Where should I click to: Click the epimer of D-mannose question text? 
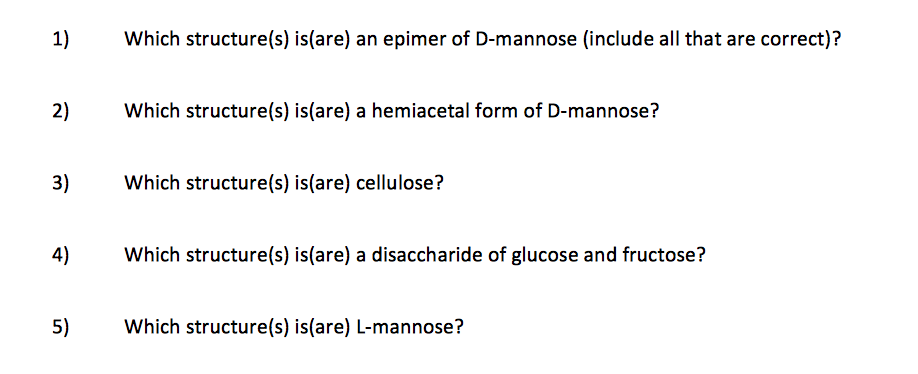pyautogui.click(x=483, y=39)
